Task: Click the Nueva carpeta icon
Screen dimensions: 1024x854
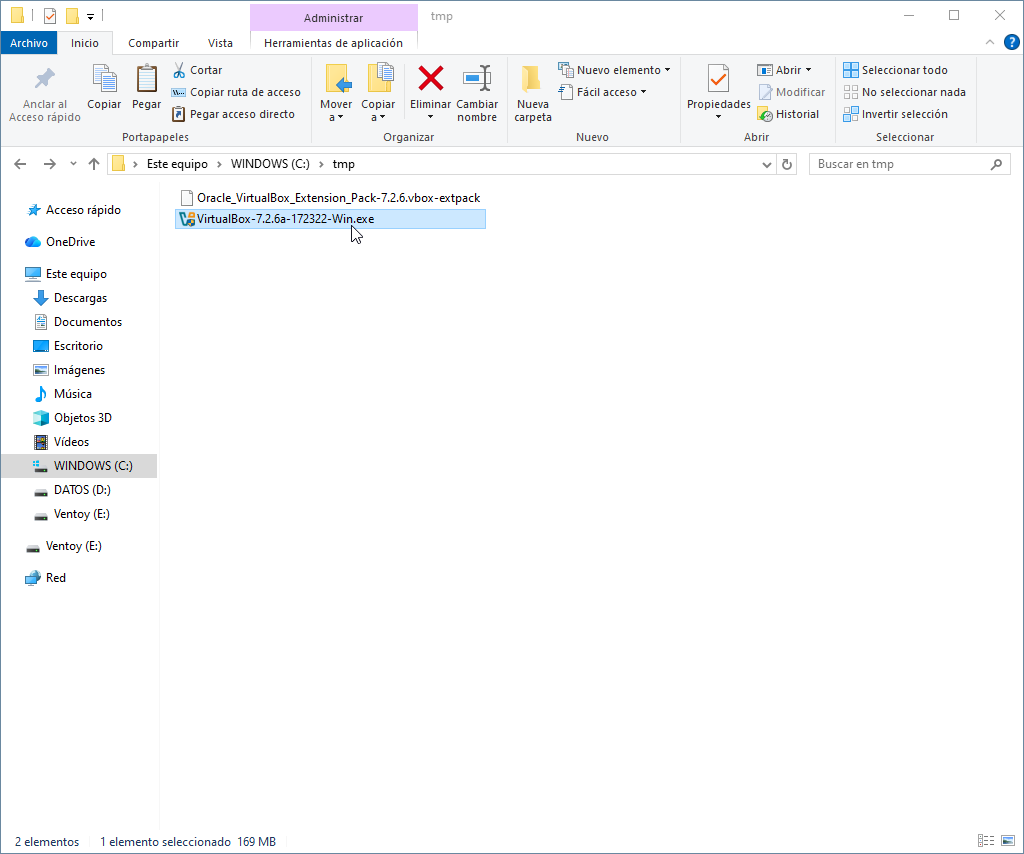Action: (532, 79)
